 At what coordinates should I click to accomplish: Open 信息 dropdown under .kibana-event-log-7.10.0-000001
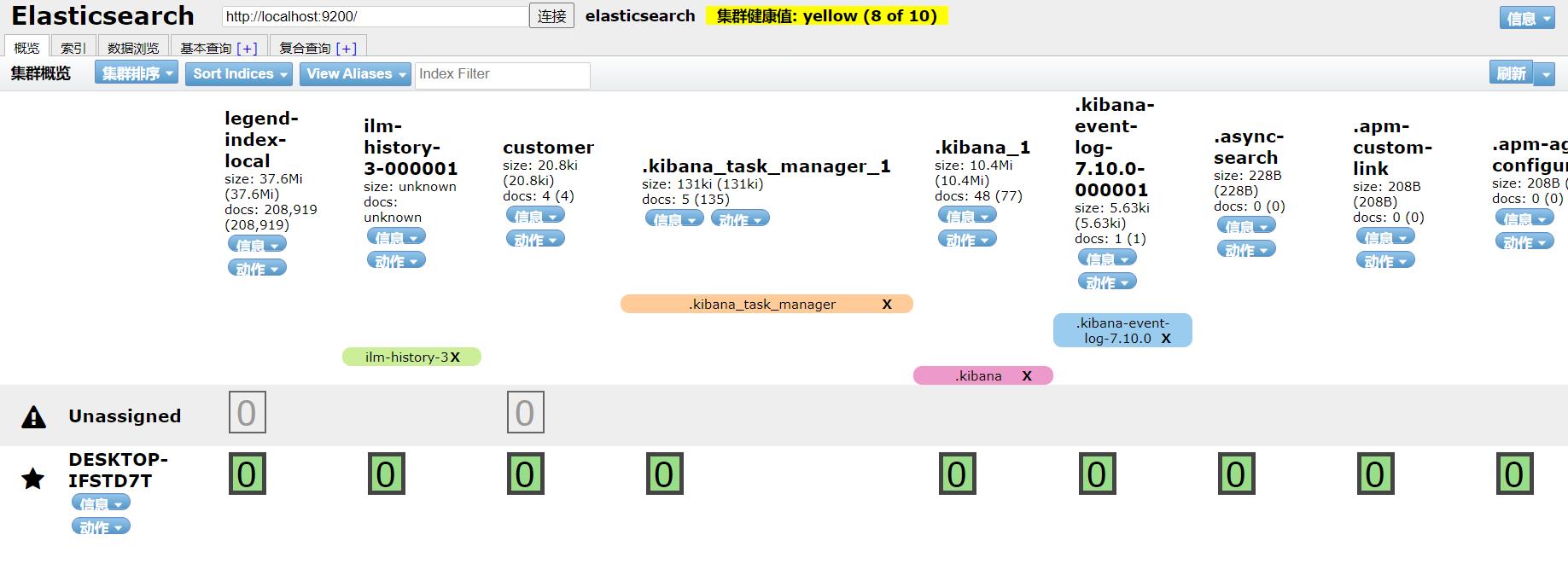point(1107,259)
